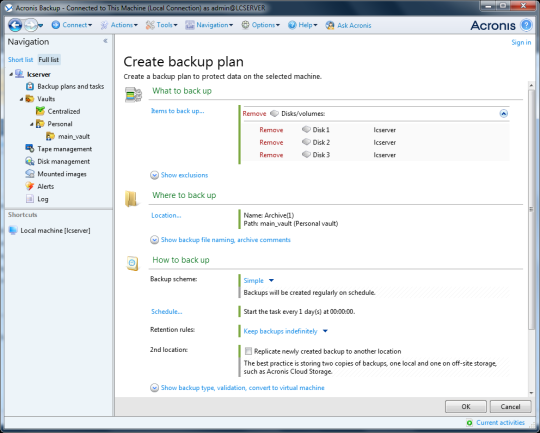Click the Personal vaults folder icon

pyautogui.click(x=40, y=124)
